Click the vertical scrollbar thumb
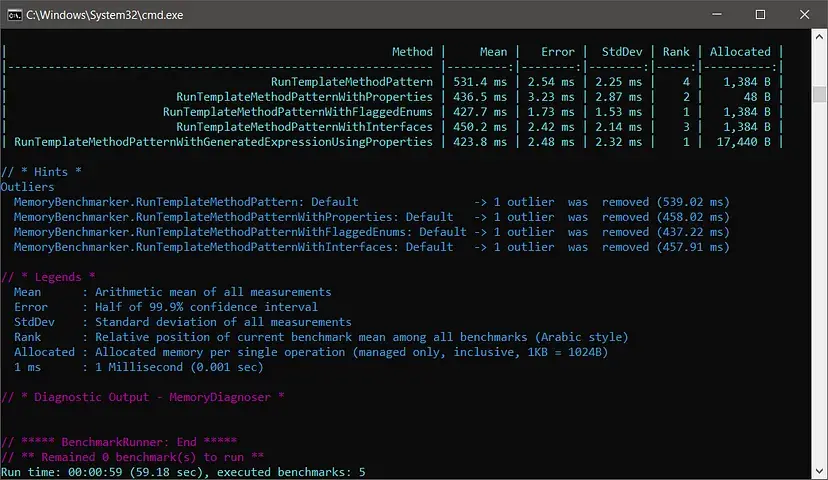The height and width of the screenshot is (480, 828). (819, 93)
